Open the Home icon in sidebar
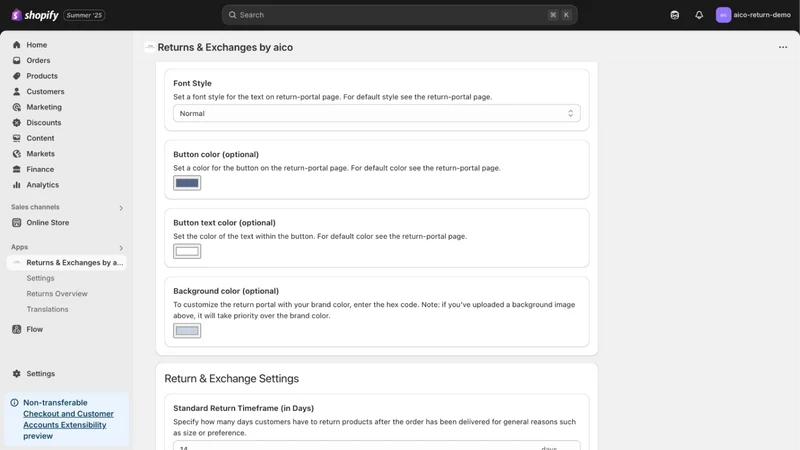 [16, 45]
